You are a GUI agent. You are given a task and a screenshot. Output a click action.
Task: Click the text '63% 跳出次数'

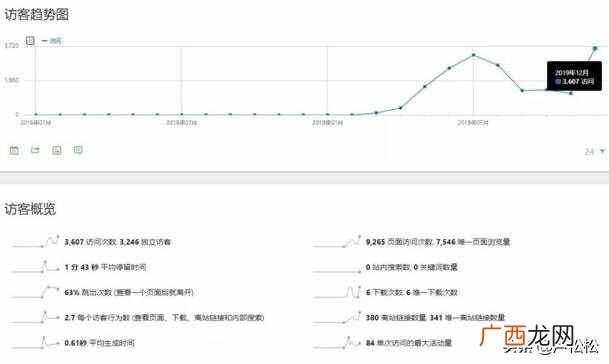(x=88, y=293)
